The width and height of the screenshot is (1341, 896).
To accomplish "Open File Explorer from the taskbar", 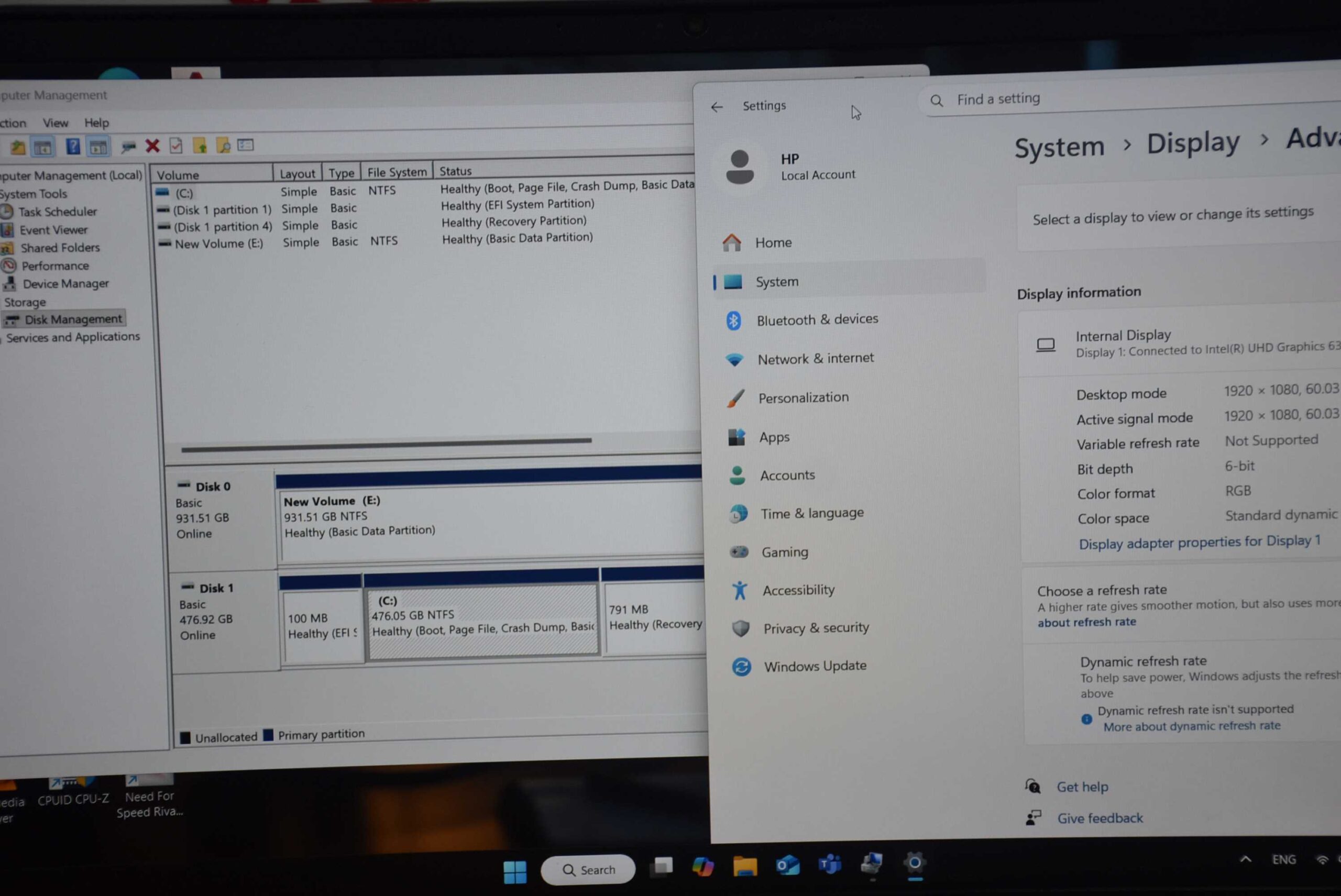I will (x=745, y=867).
